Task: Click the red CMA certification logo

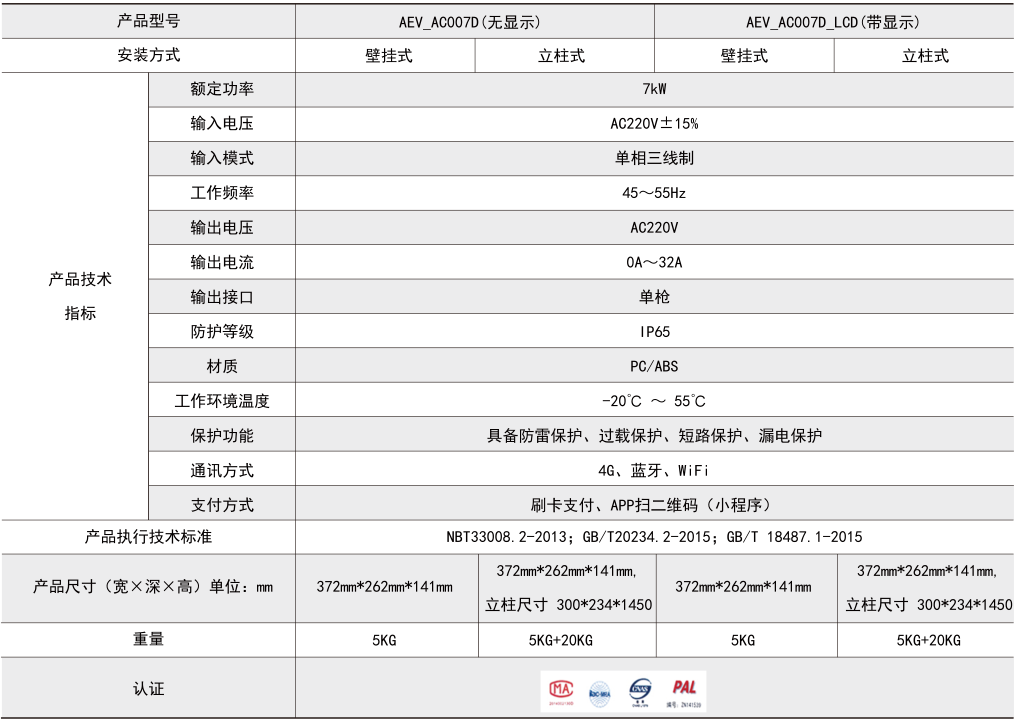Action: point(559,689)
